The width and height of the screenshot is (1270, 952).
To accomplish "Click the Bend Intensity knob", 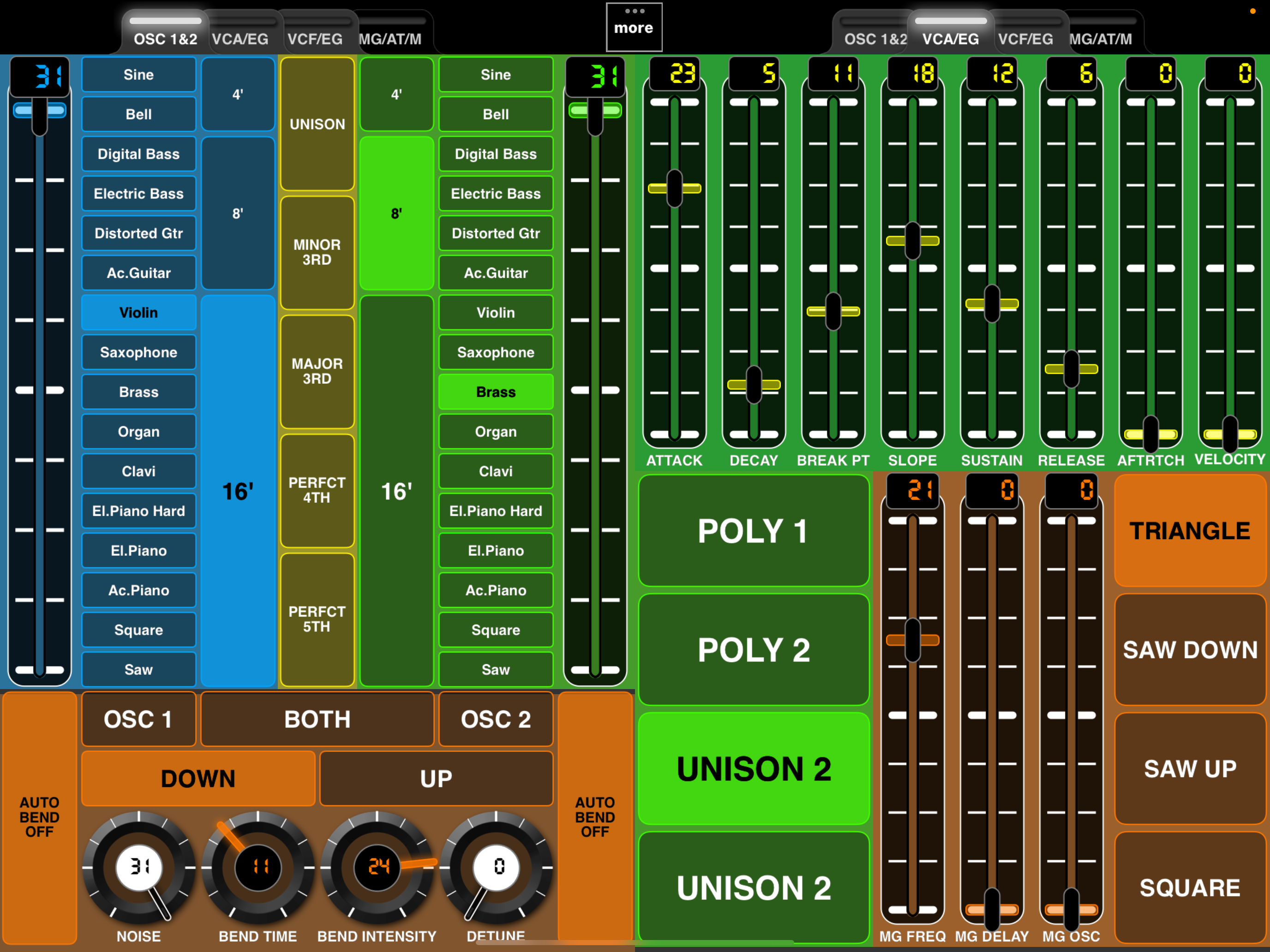I will tap(377, 868).
